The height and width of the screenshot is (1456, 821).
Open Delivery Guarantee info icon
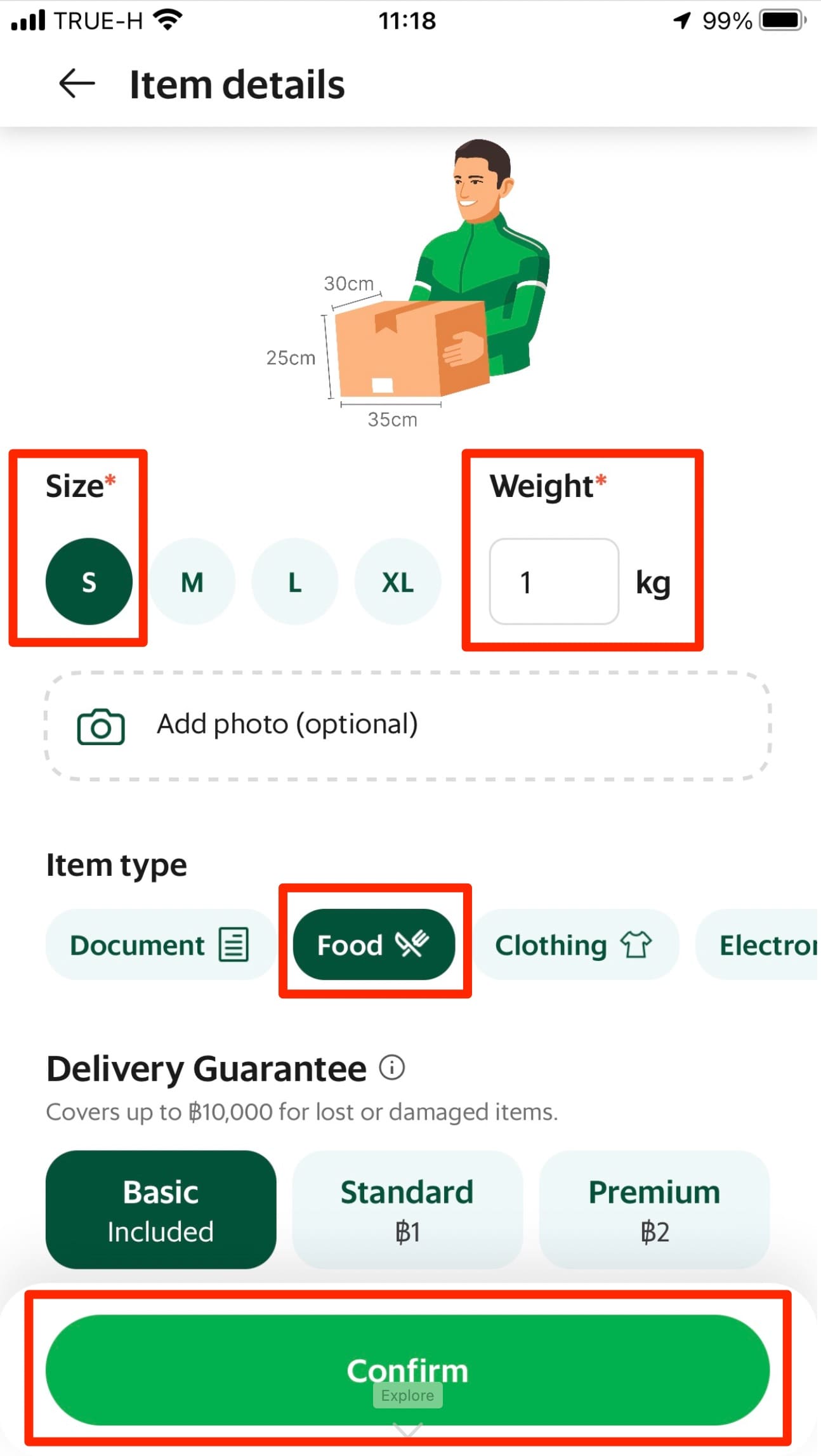point(391,1068)
